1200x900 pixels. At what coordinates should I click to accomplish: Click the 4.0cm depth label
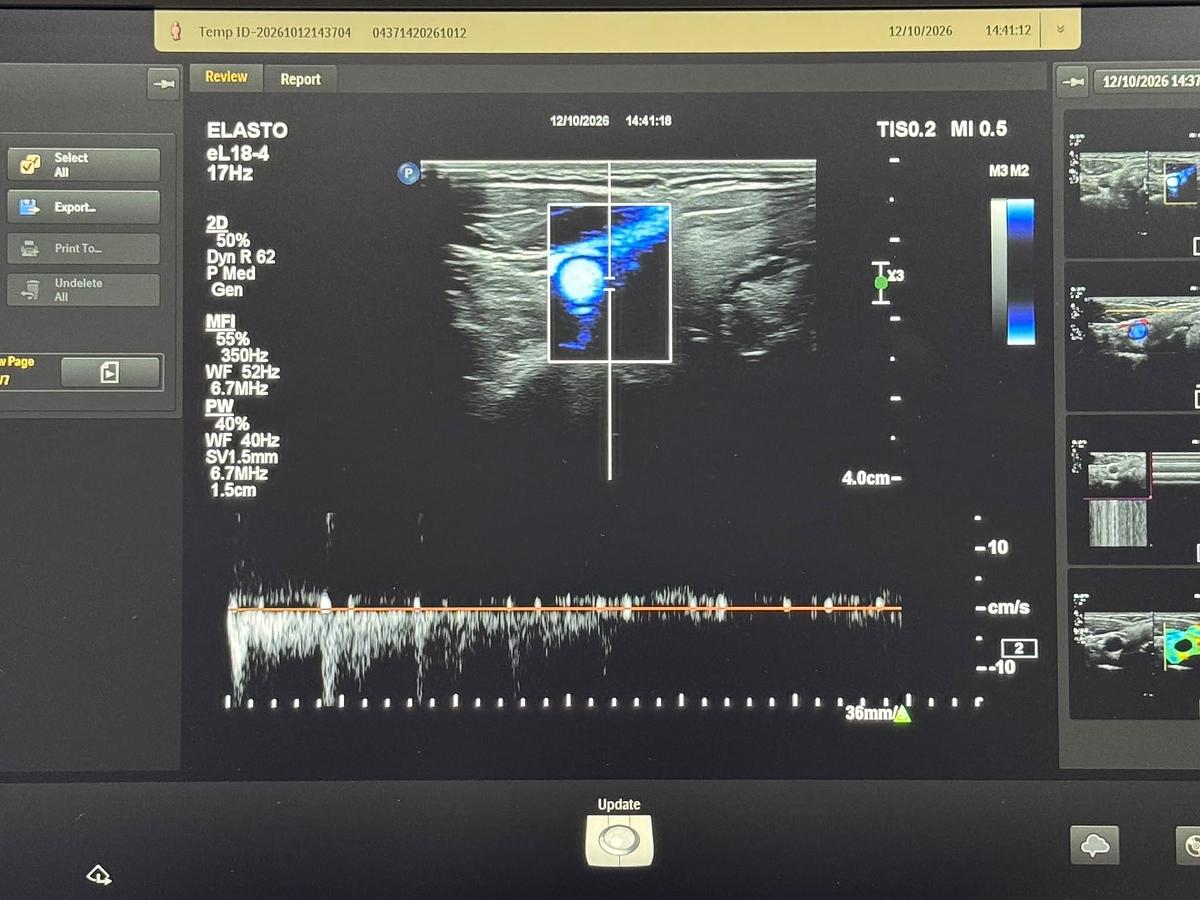click(x=865, y=478)
